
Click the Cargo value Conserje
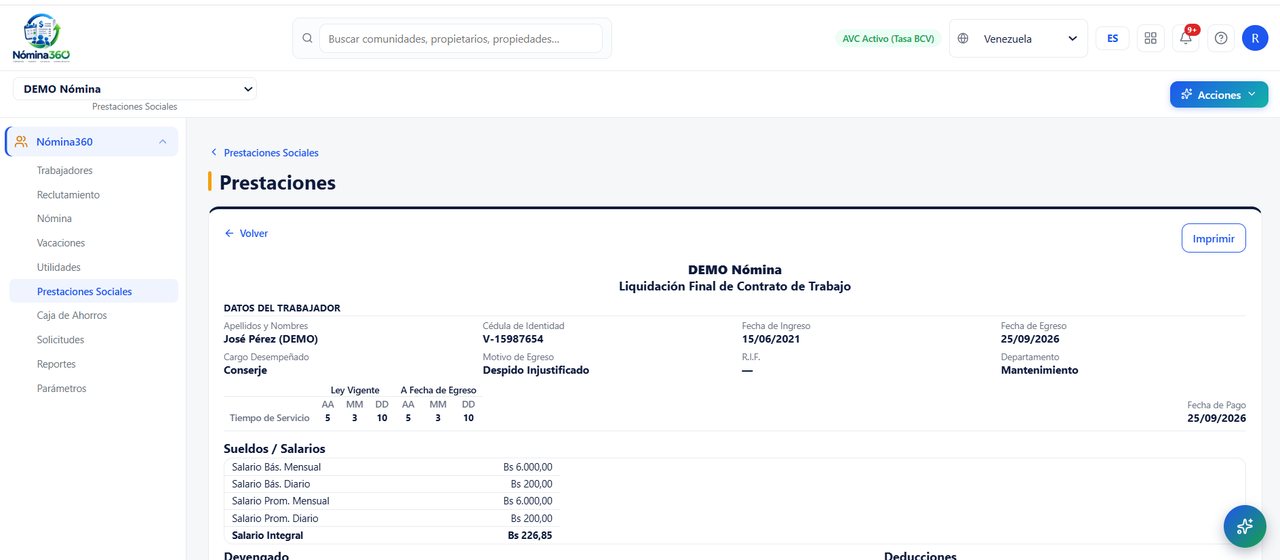[245, 370]
